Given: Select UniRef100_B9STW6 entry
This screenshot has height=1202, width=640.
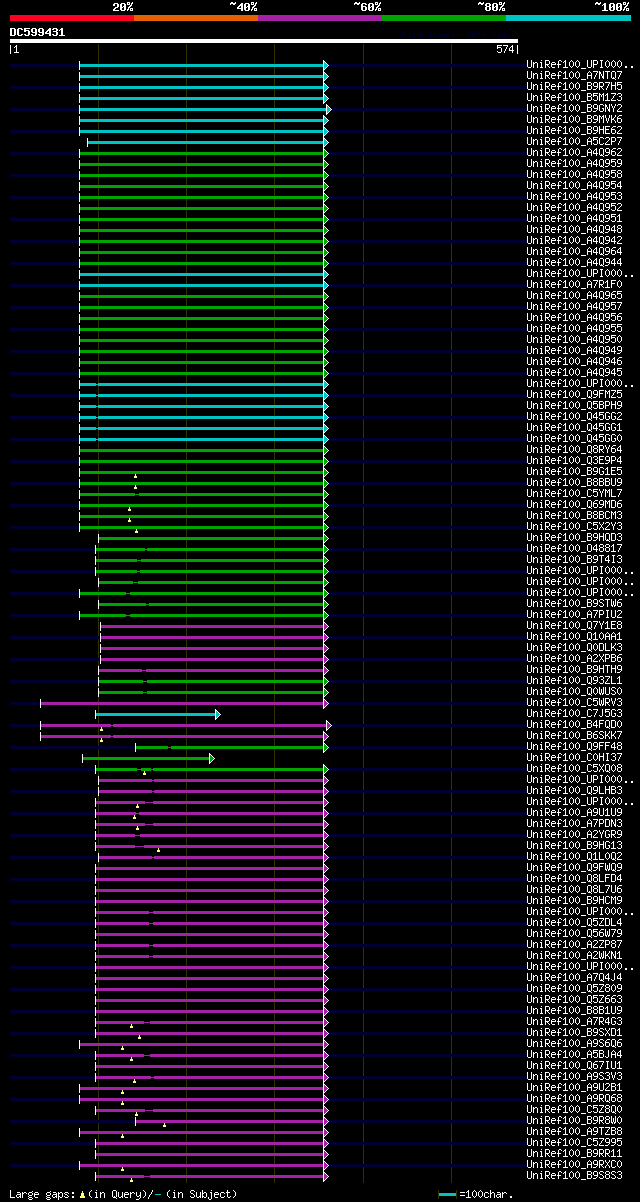Looking at the screenshot, I should coord(574,603).
